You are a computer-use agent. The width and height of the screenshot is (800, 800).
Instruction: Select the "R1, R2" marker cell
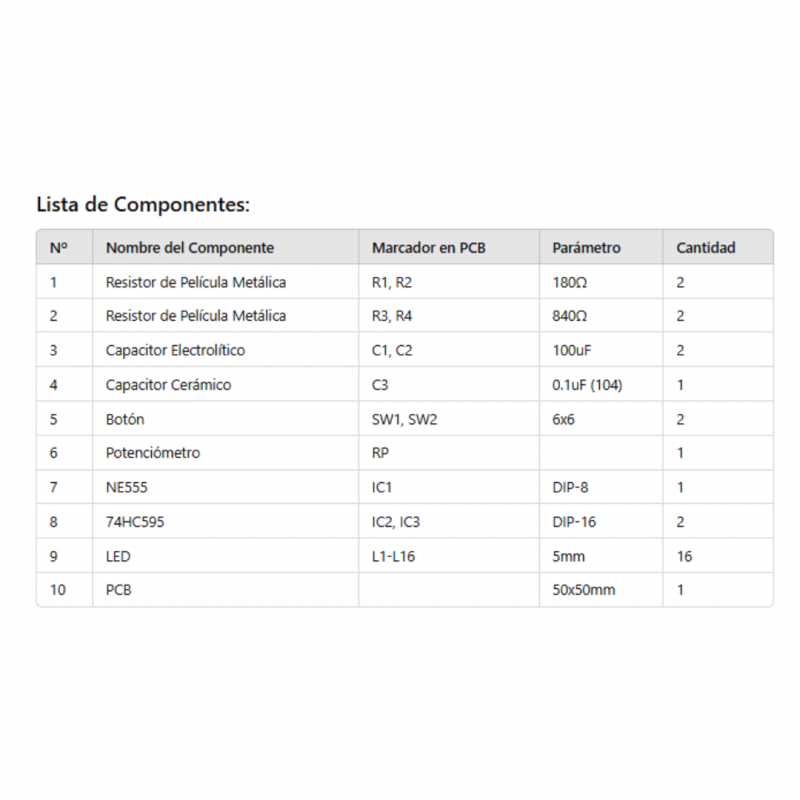click(x=391, y=283)
